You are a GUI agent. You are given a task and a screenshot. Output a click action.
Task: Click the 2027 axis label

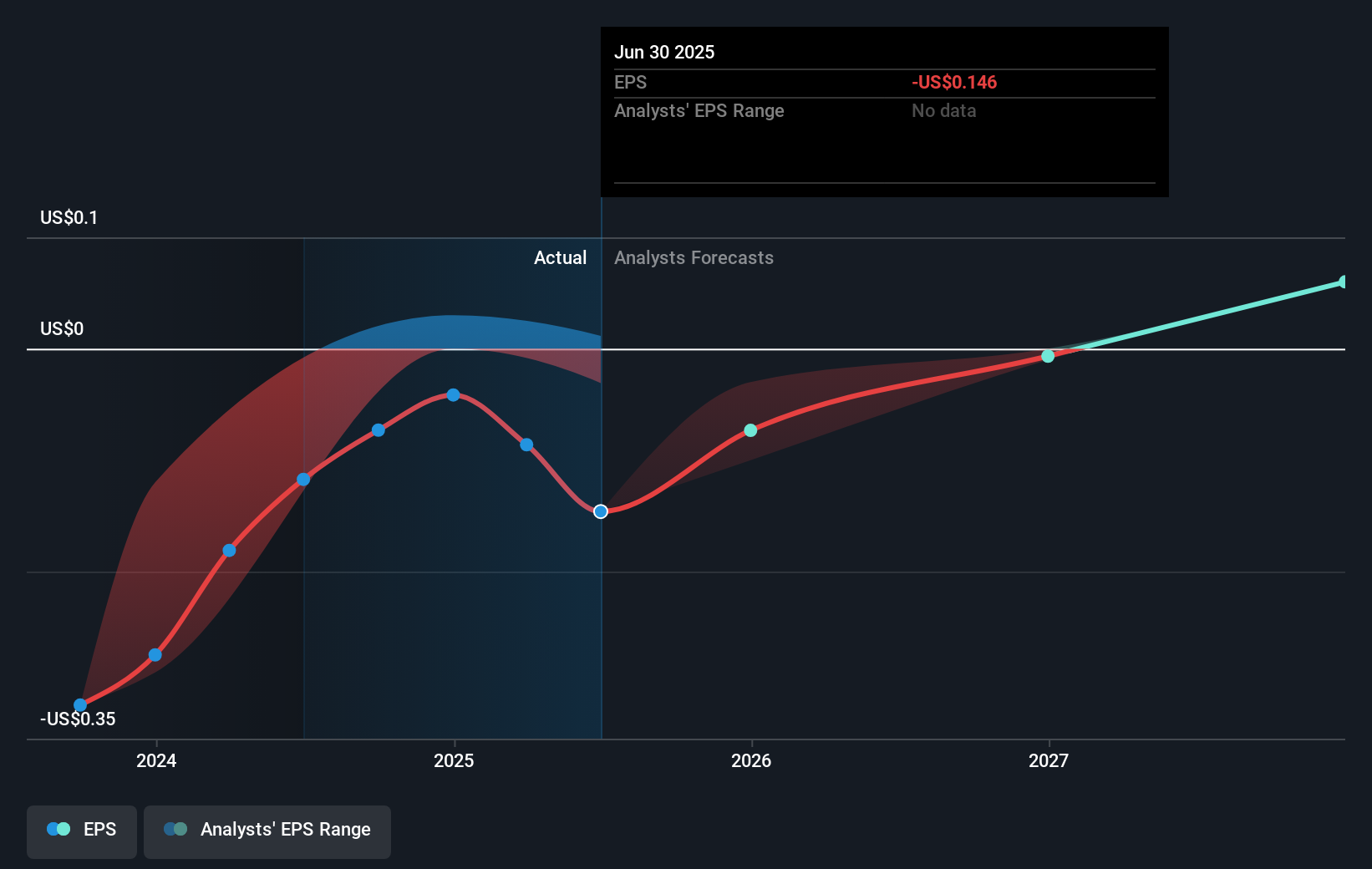1049,761
